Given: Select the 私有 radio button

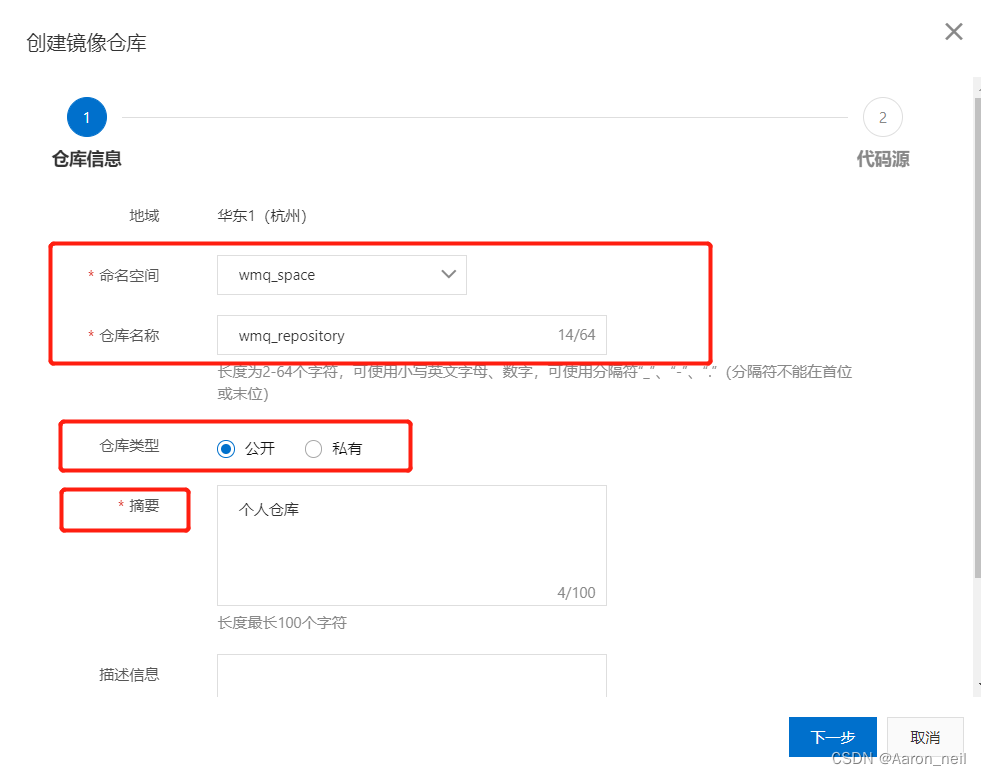Looking at the screenshot, I should click(313, 448).
